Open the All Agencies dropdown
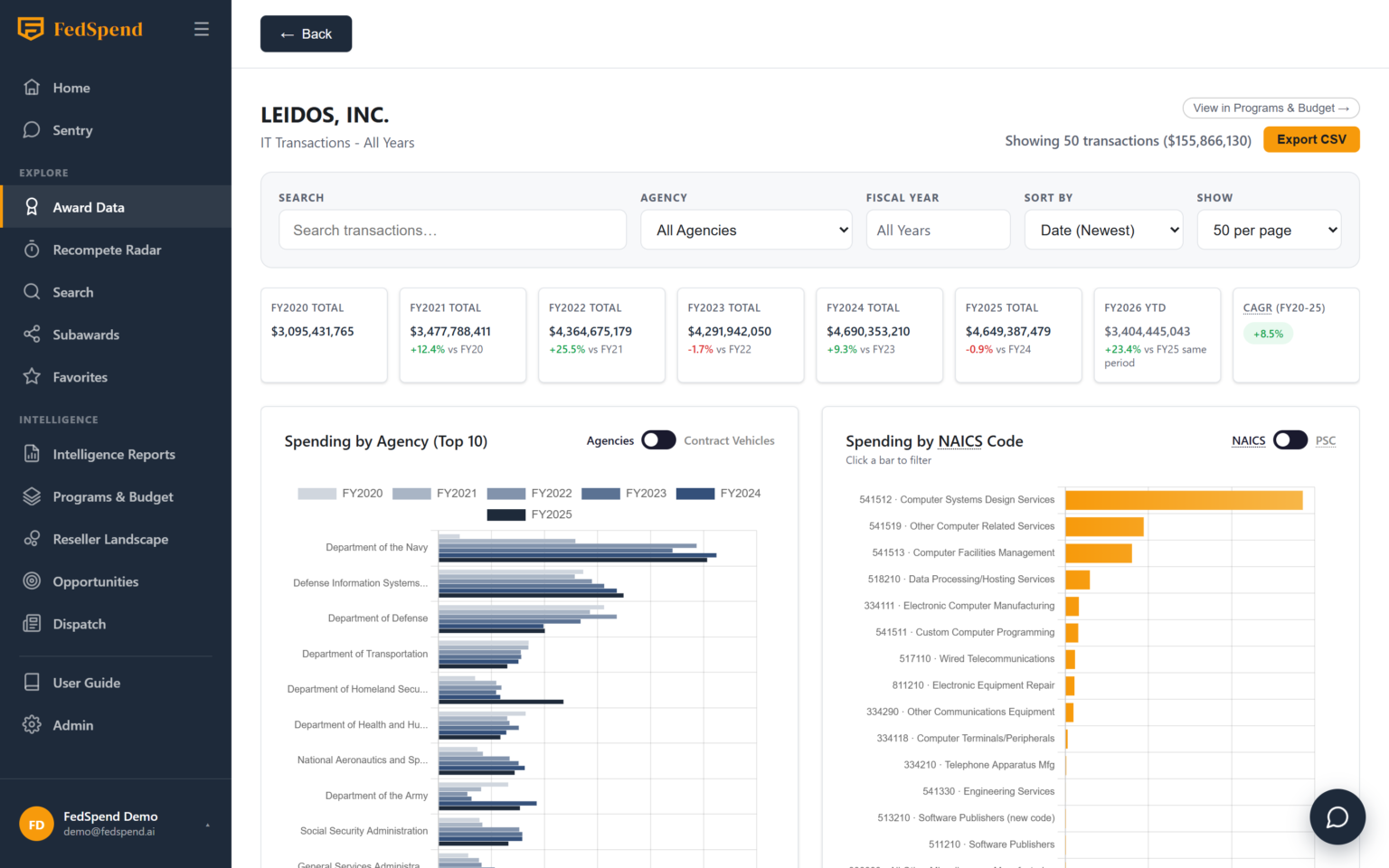The image size is (1389, 868). (746, 231)
